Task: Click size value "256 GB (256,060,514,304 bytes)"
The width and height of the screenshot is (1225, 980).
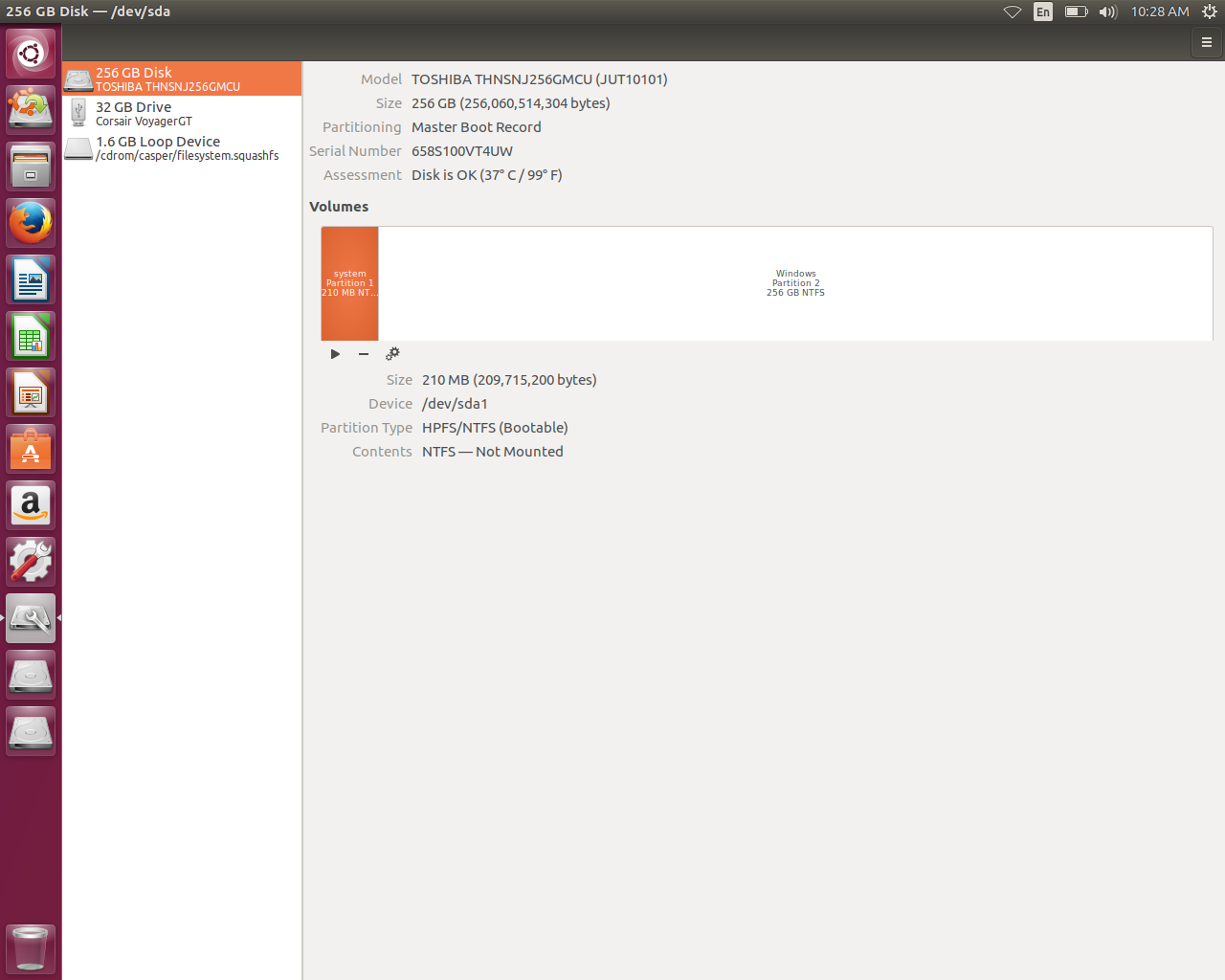Action: [x=511, y=103]
